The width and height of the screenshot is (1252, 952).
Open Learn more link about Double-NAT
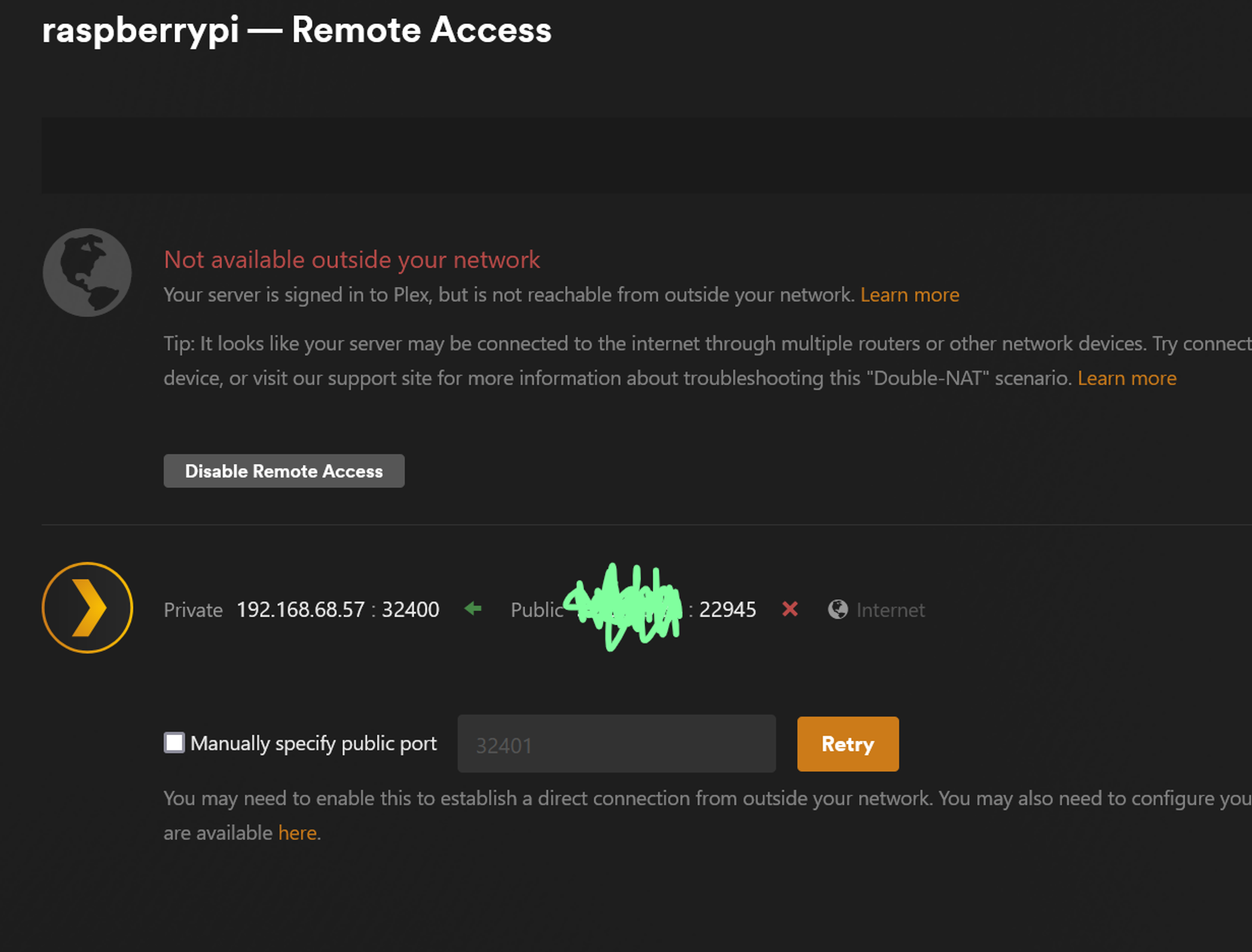(1127, 378)
